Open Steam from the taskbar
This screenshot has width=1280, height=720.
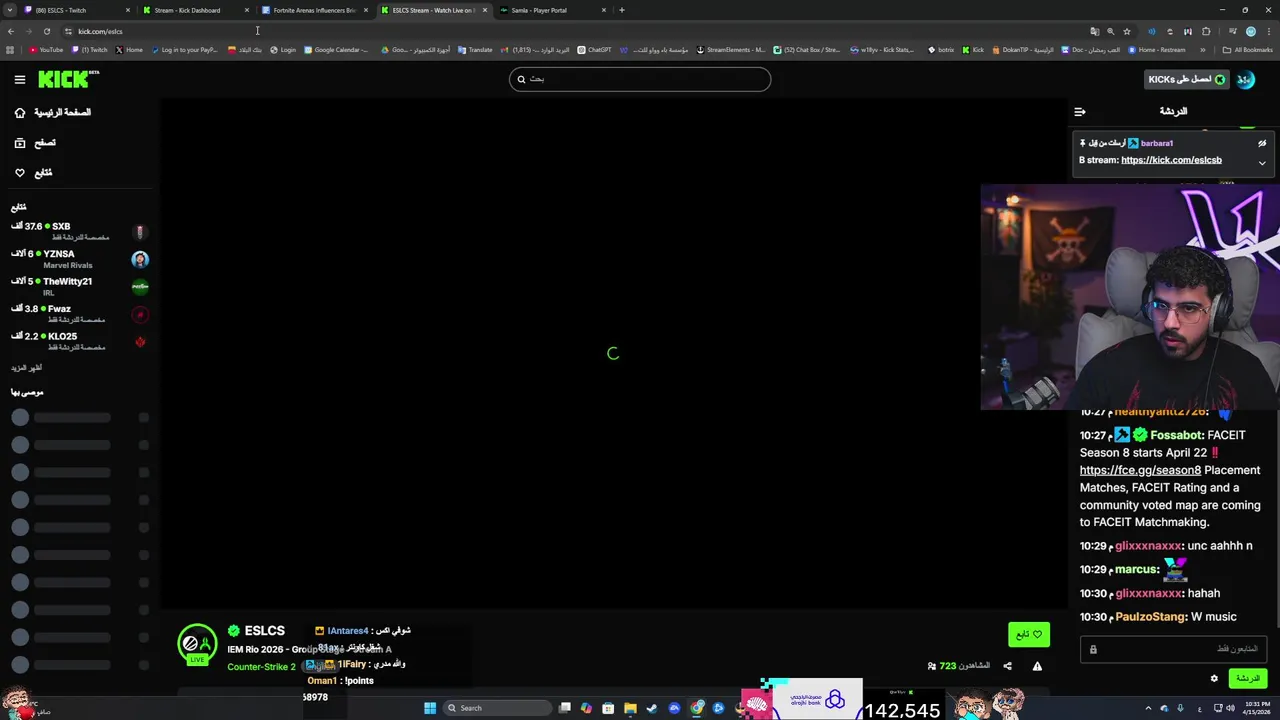tap(652, 708)
